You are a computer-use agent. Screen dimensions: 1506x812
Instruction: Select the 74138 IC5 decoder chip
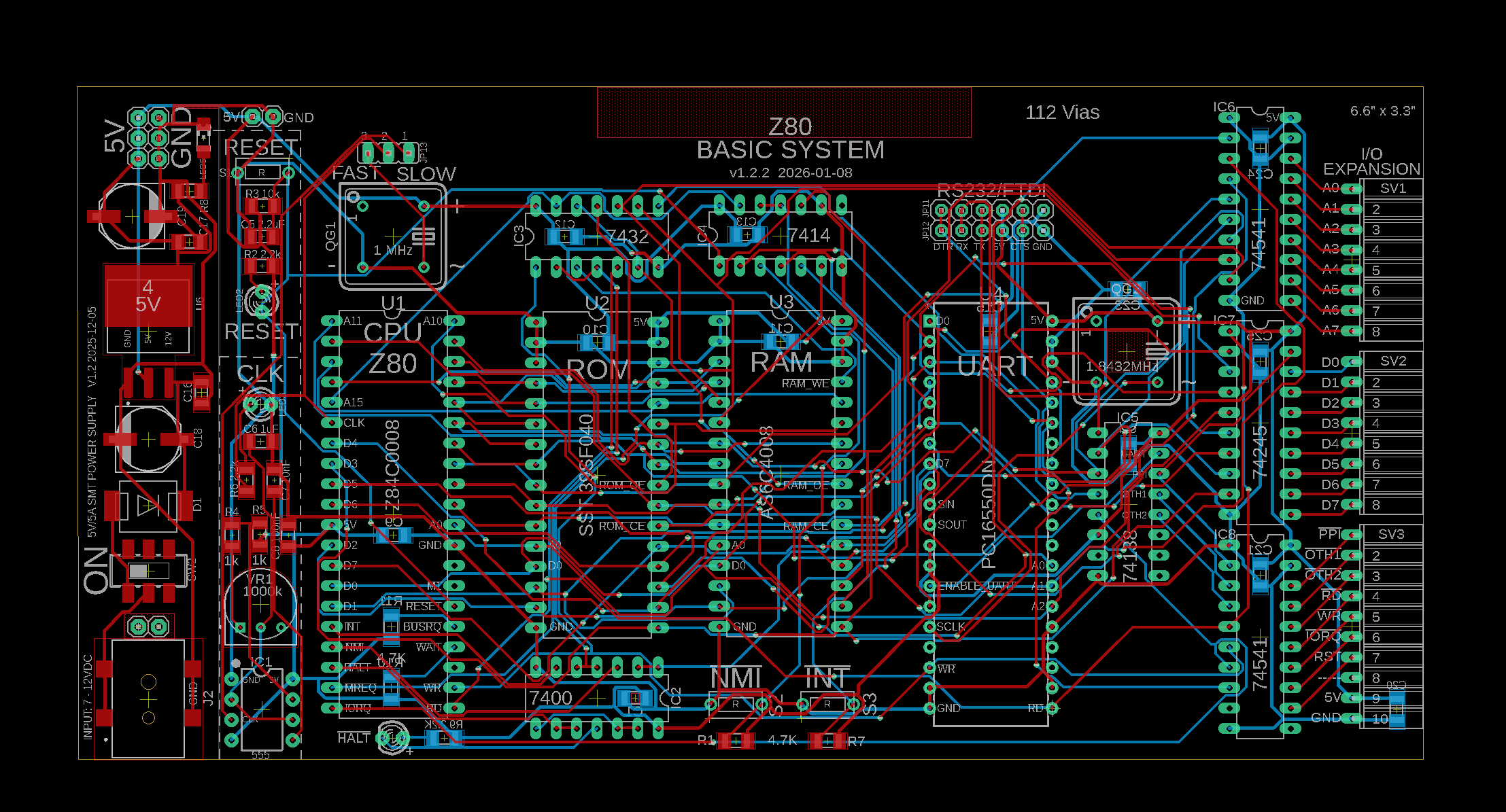[x=1128, y=503]
